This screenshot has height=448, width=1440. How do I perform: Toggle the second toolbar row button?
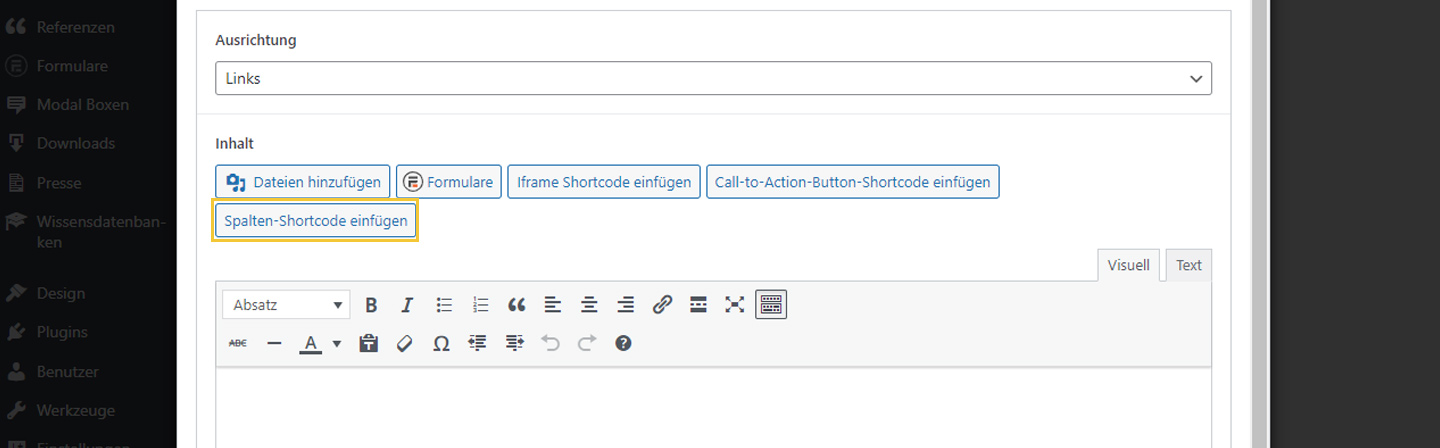click(x=771, y=305)
